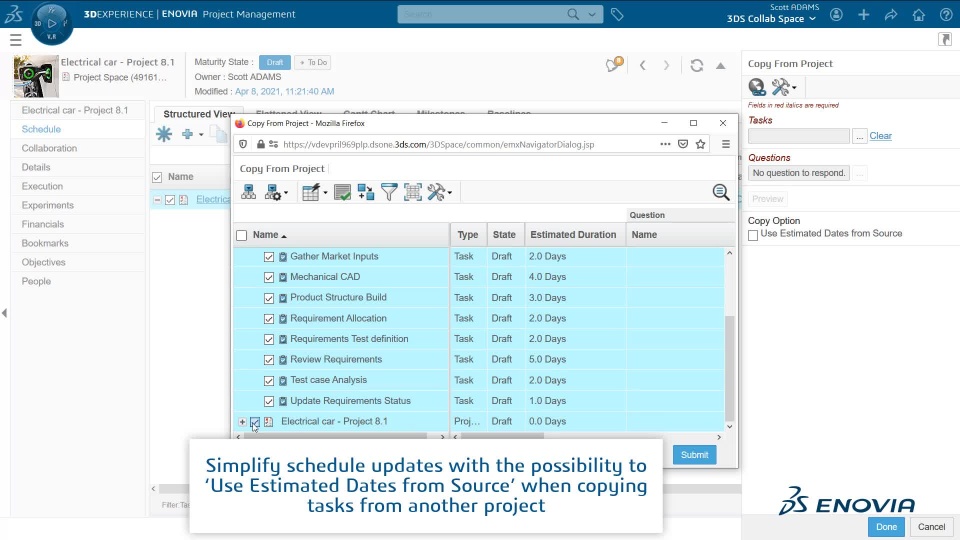
Task: Open the Collaboration section in sidebar
Action: click(x=49, y=148)
